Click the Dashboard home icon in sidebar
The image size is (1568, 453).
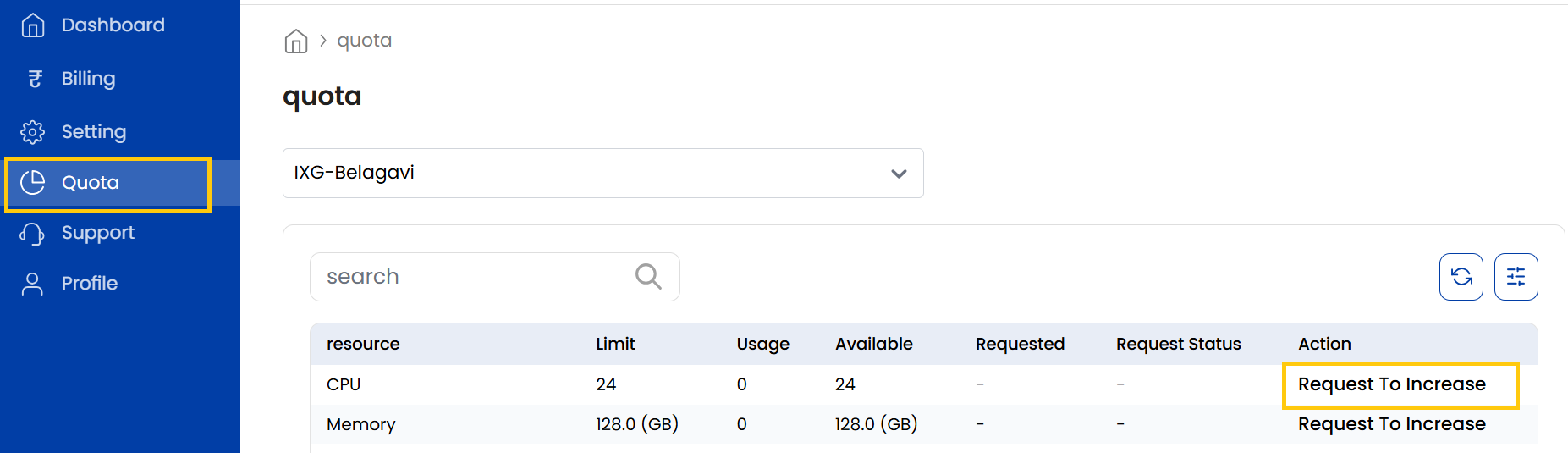coord(33,25)
